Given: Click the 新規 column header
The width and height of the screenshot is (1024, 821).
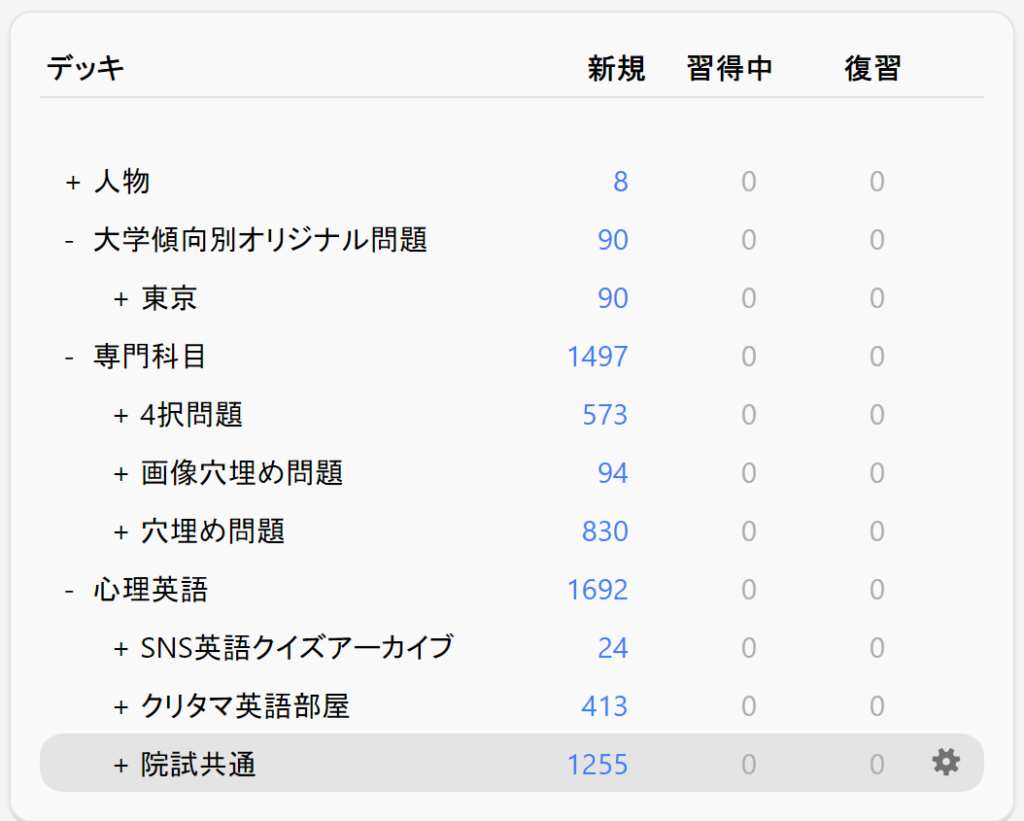Looking at the screenshot, I should pyautogui.click(x=616, y=68).
